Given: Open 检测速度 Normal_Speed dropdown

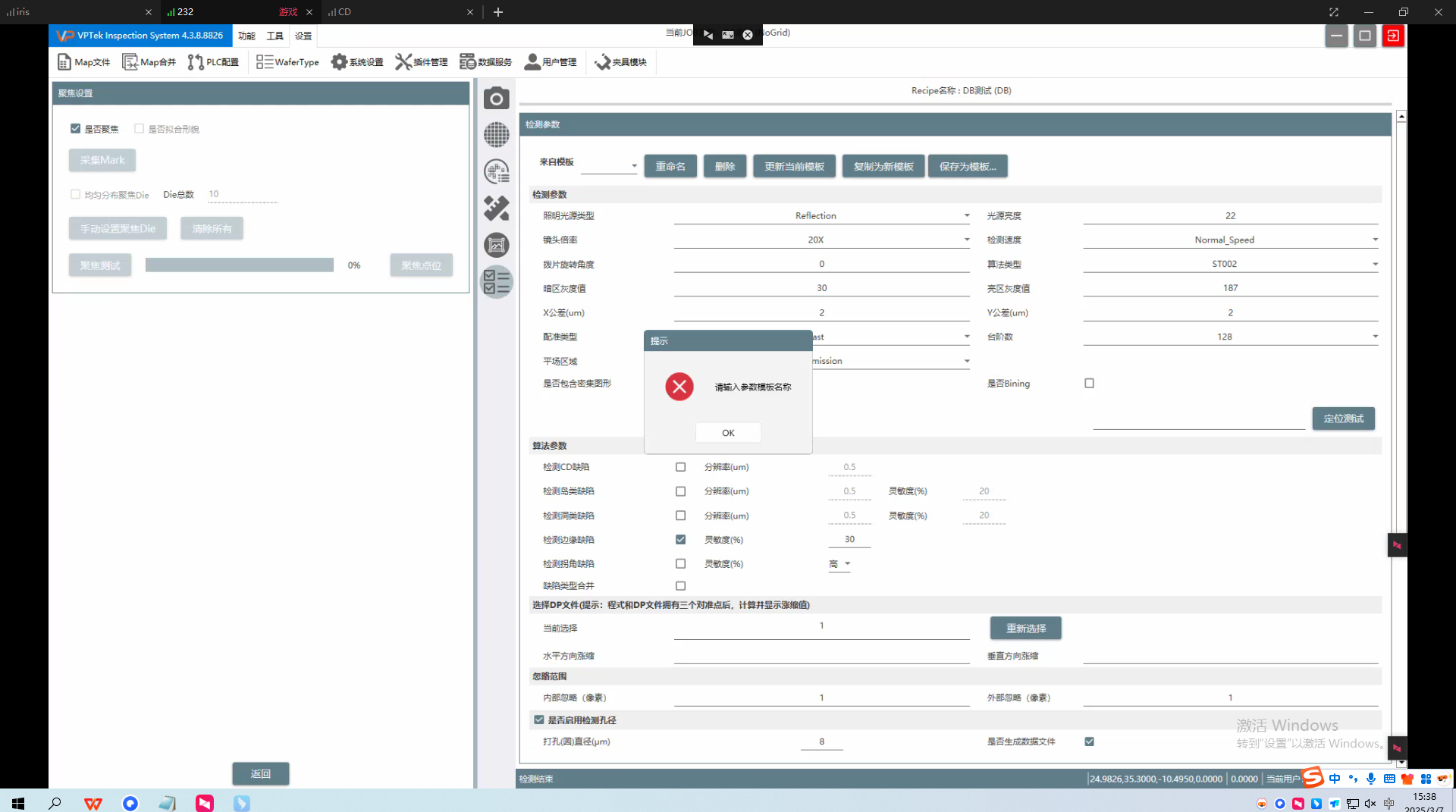Looking at the screenshot, I should [x=1374, y=240].
